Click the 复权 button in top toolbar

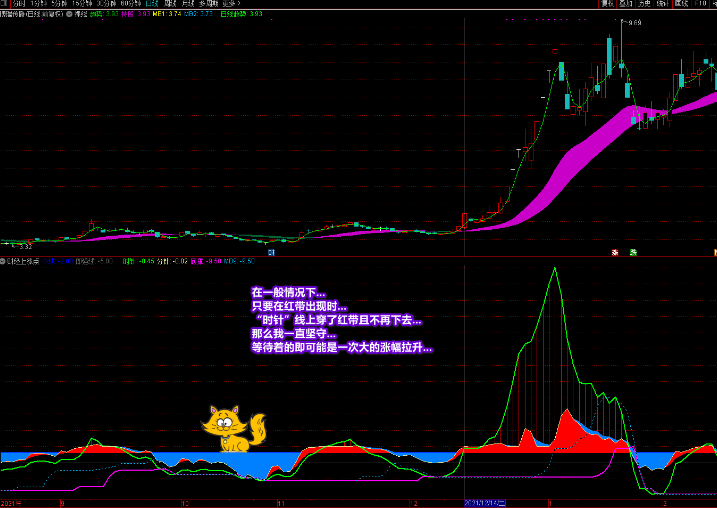(x=607, y=4)
